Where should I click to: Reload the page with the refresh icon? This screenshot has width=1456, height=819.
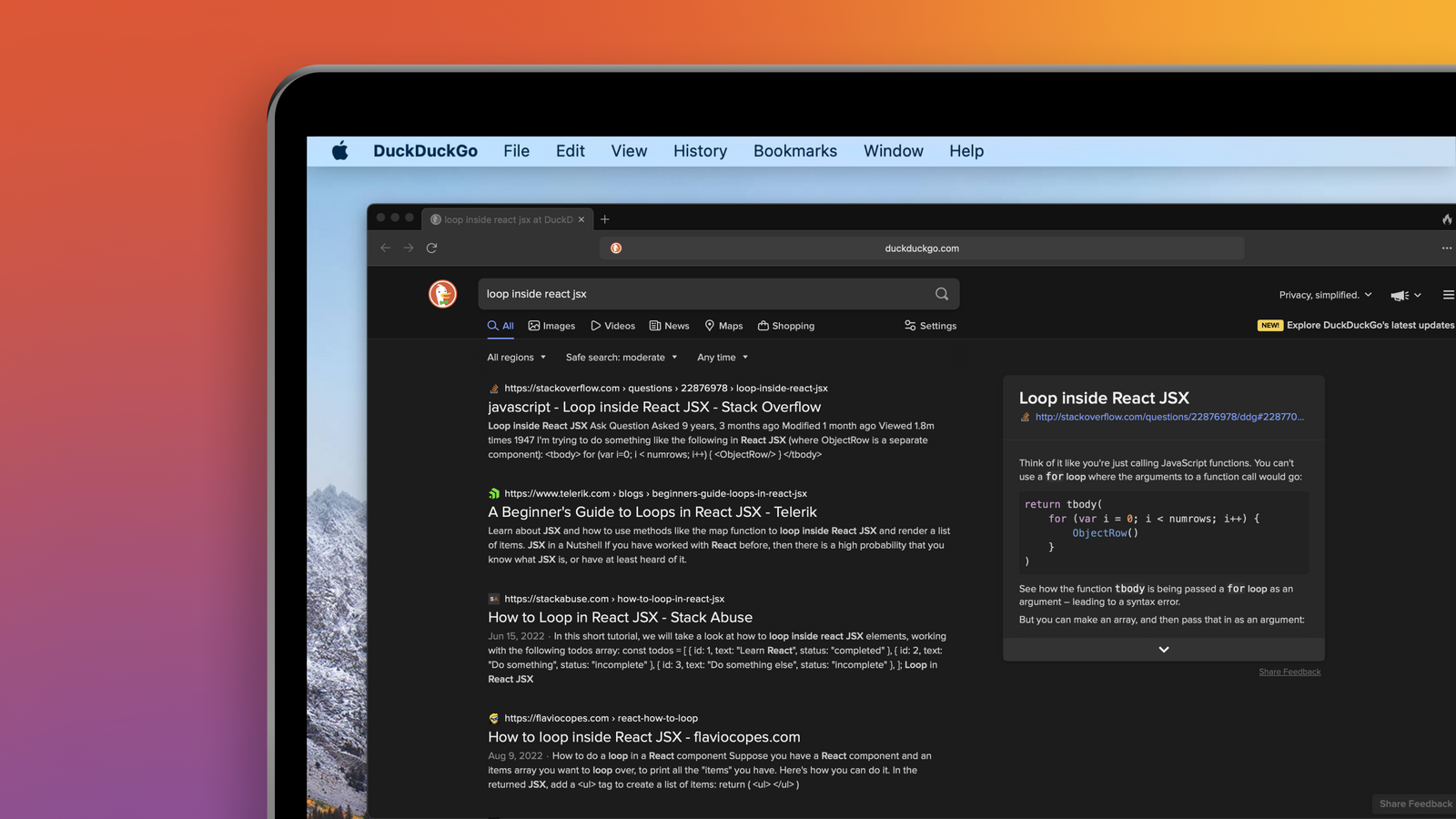coord(431,248)
